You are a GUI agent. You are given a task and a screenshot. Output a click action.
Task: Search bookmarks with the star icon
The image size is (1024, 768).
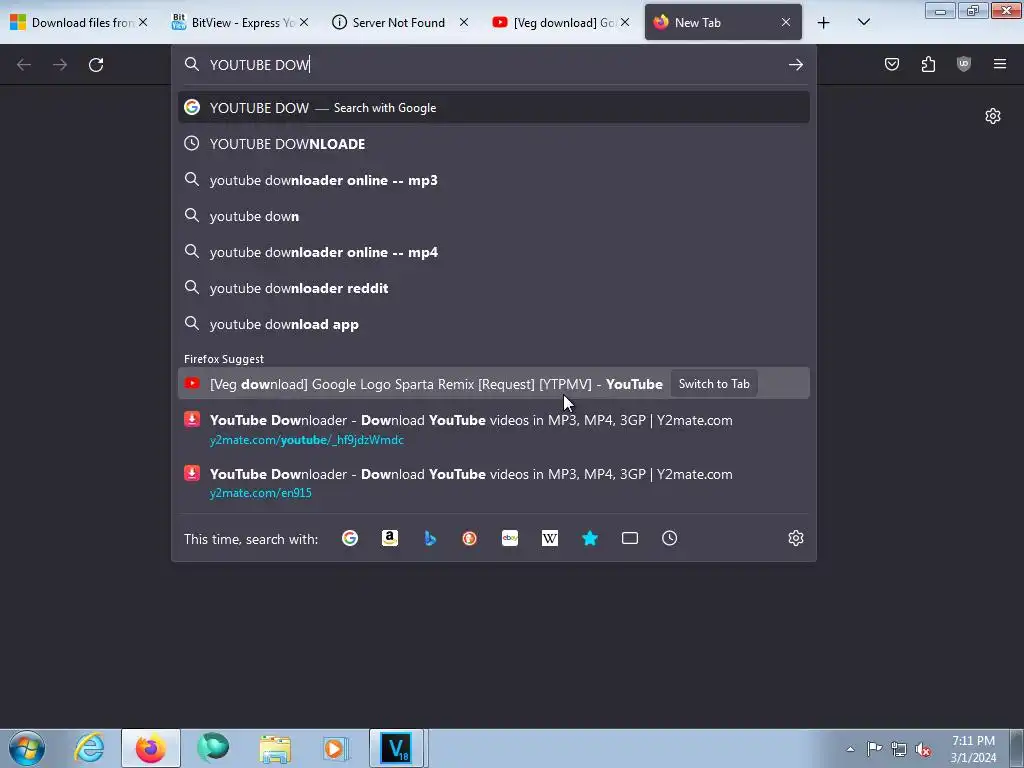tap(590, 538)
